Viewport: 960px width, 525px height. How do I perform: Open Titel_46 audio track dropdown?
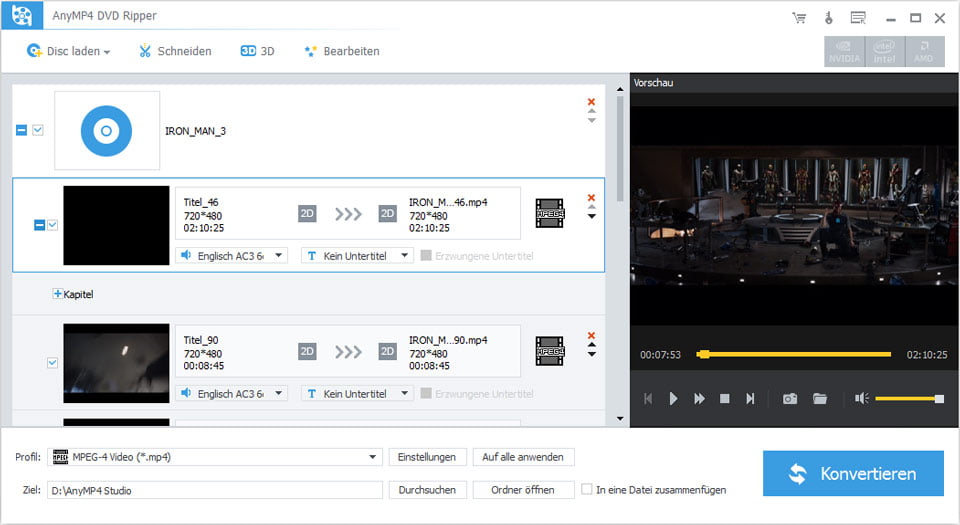point(231,256)
